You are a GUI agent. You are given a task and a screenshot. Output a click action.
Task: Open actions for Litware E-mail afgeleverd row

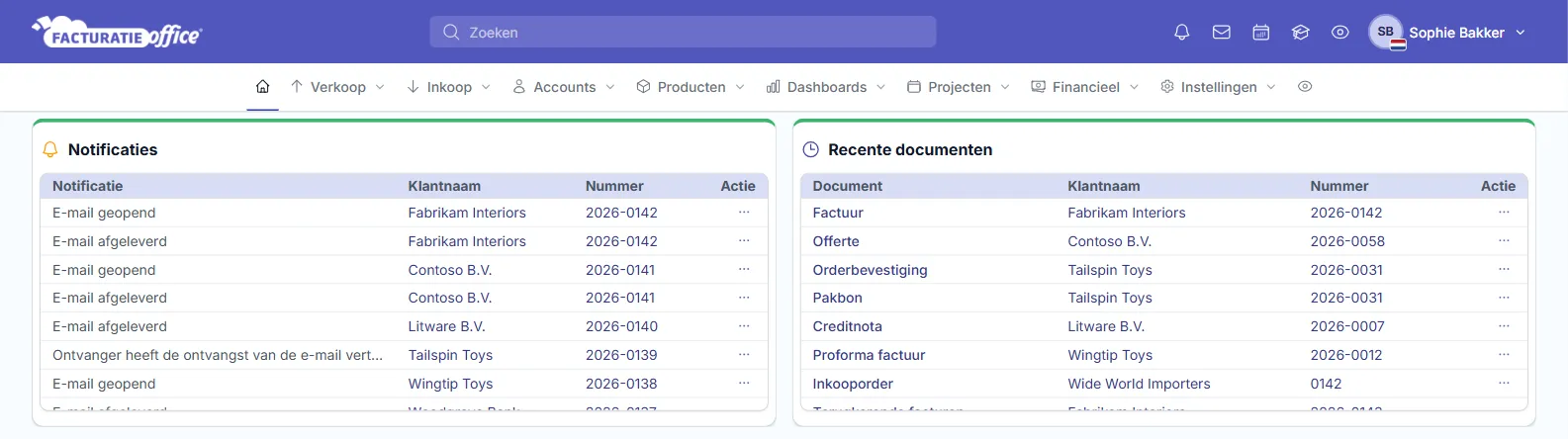click(744, 326)
